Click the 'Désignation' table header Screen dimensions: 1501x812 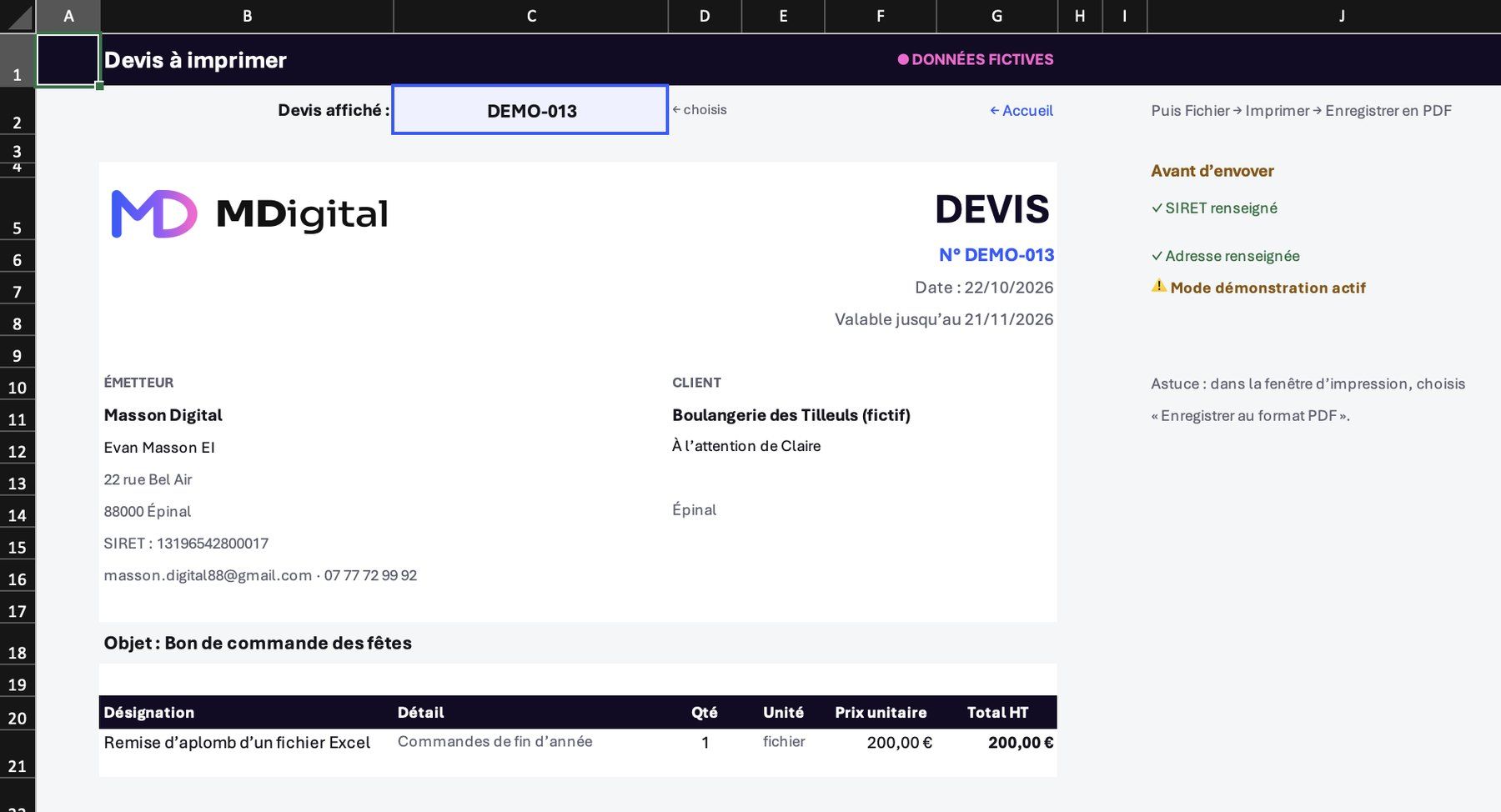click(x=148, y=713)
